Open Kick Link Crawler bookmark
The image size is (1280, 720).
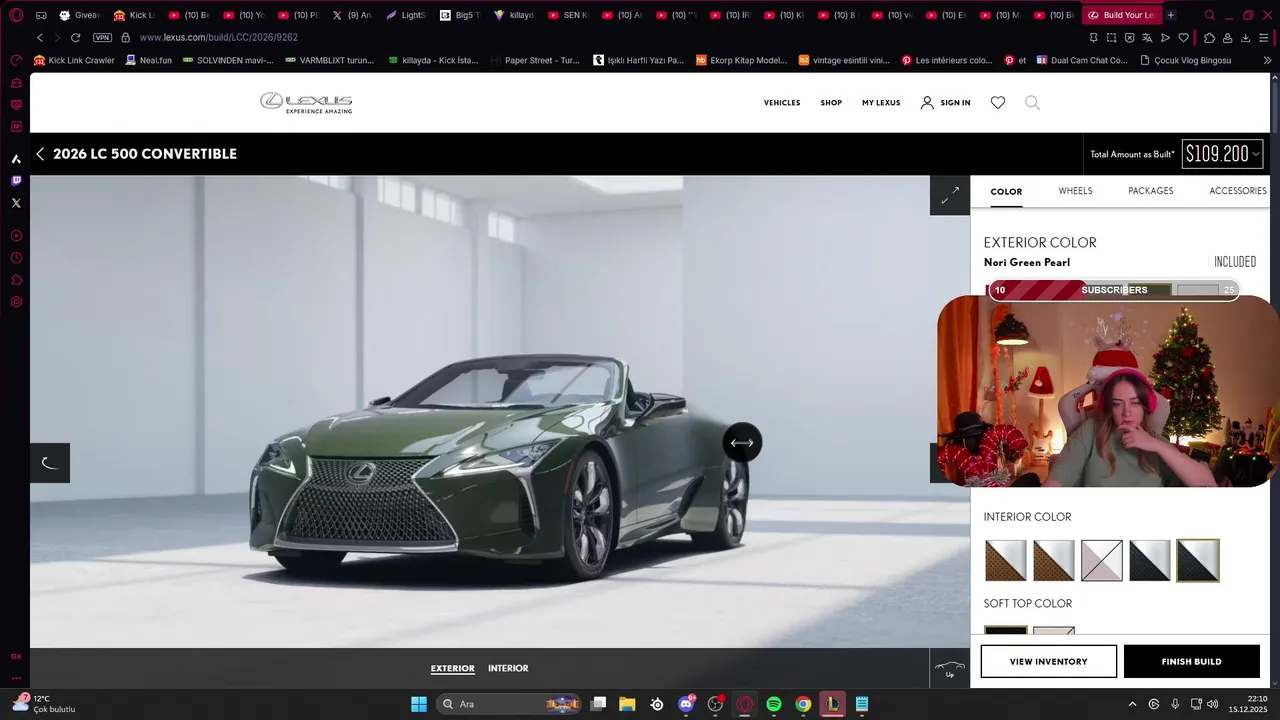click(75, 60)
